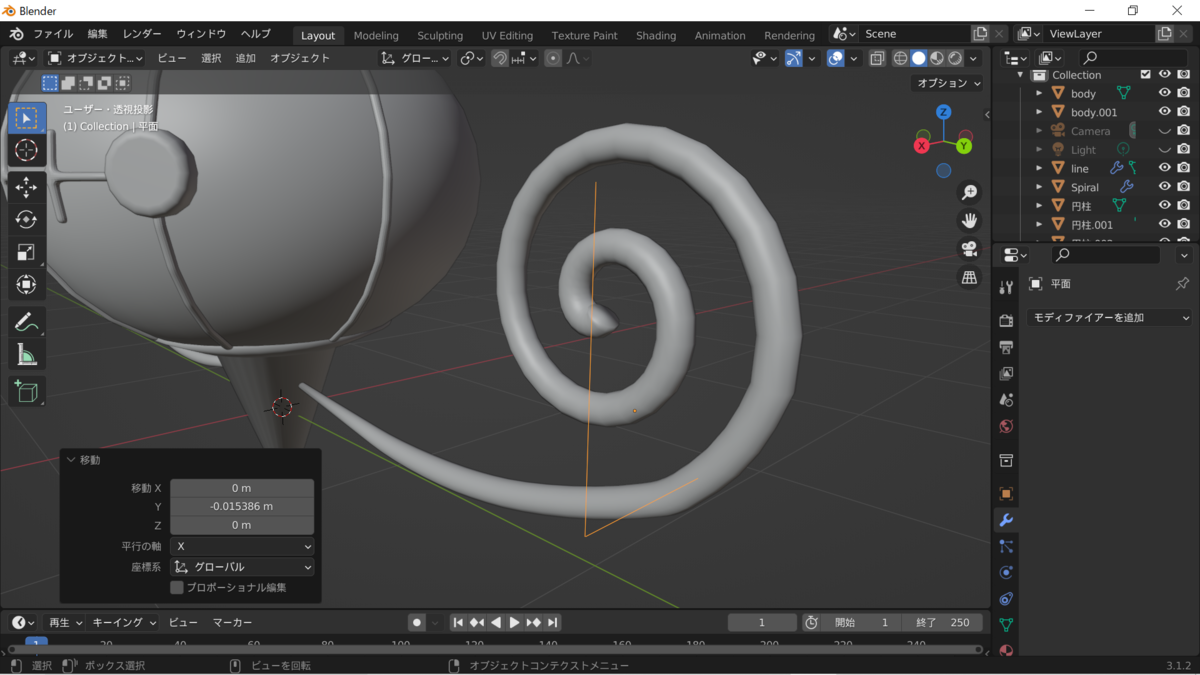Click the 終了 250 end frame field

point(942,622)
